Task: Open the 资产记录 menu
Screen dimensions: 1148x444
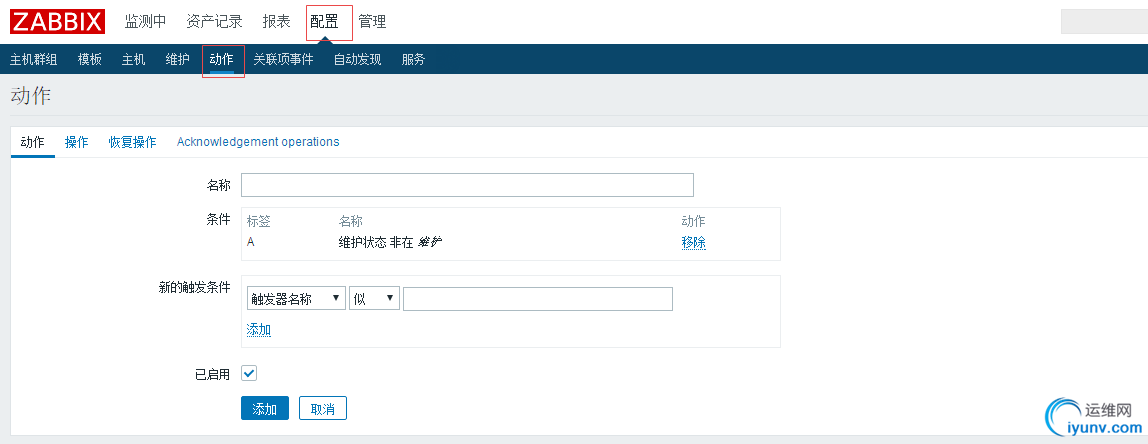Action: tap(214, 21)
